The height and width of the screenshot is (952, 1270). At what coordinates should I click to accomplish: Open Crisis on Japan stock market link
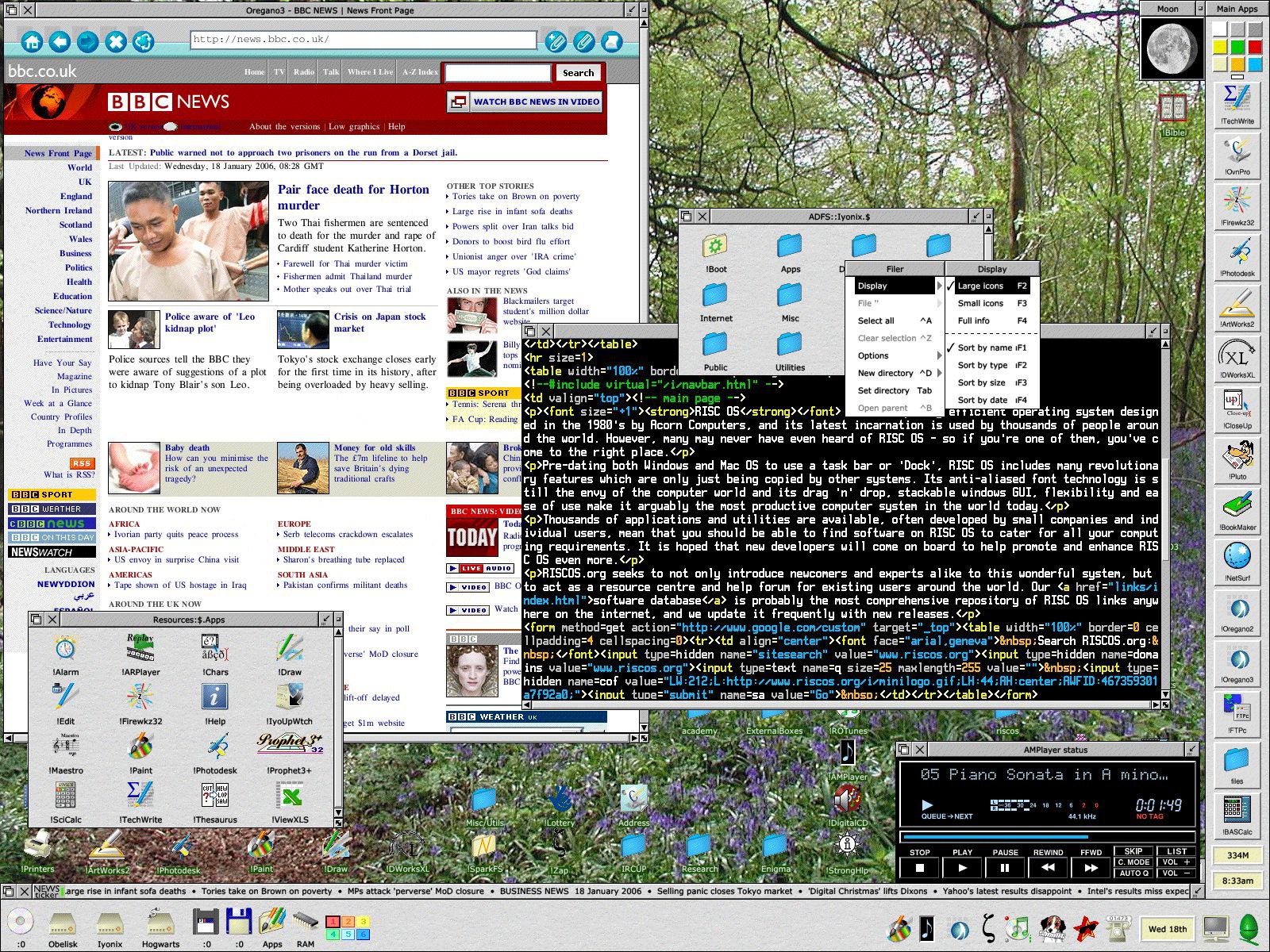pos(380,322)
